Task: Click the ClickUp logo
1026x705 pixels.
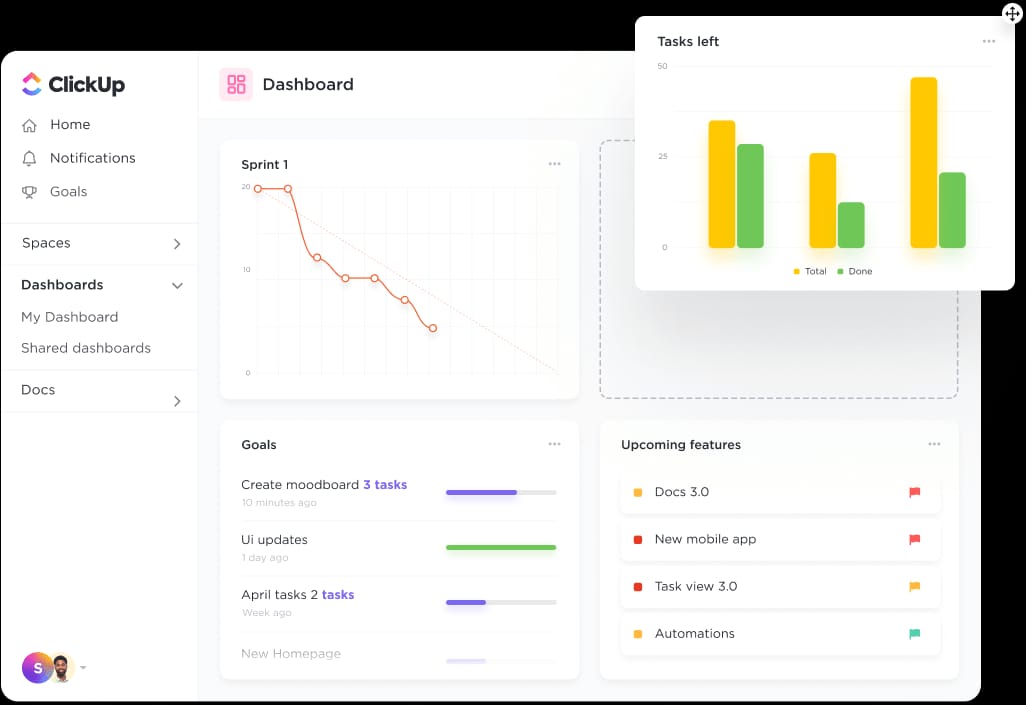Action: [73, 84]
